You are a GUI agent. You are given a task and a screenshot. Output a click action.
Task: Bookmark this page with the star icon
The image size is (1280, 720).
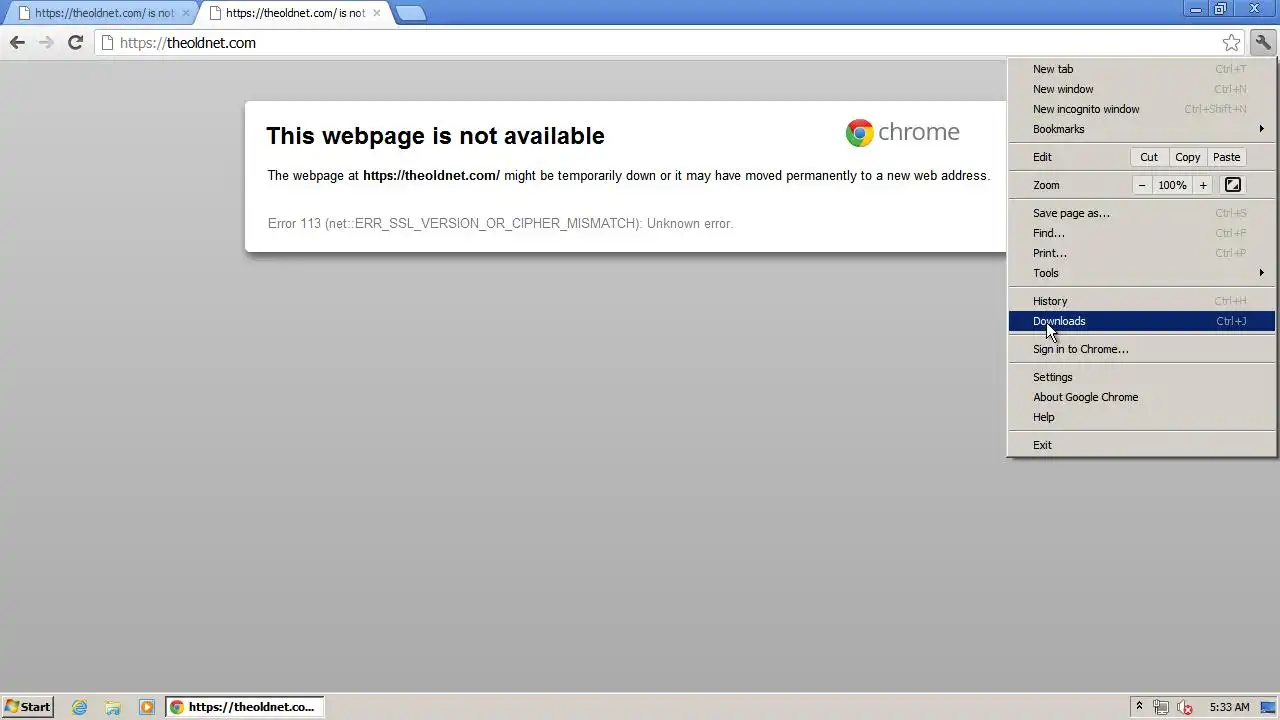click(1231, 42)
